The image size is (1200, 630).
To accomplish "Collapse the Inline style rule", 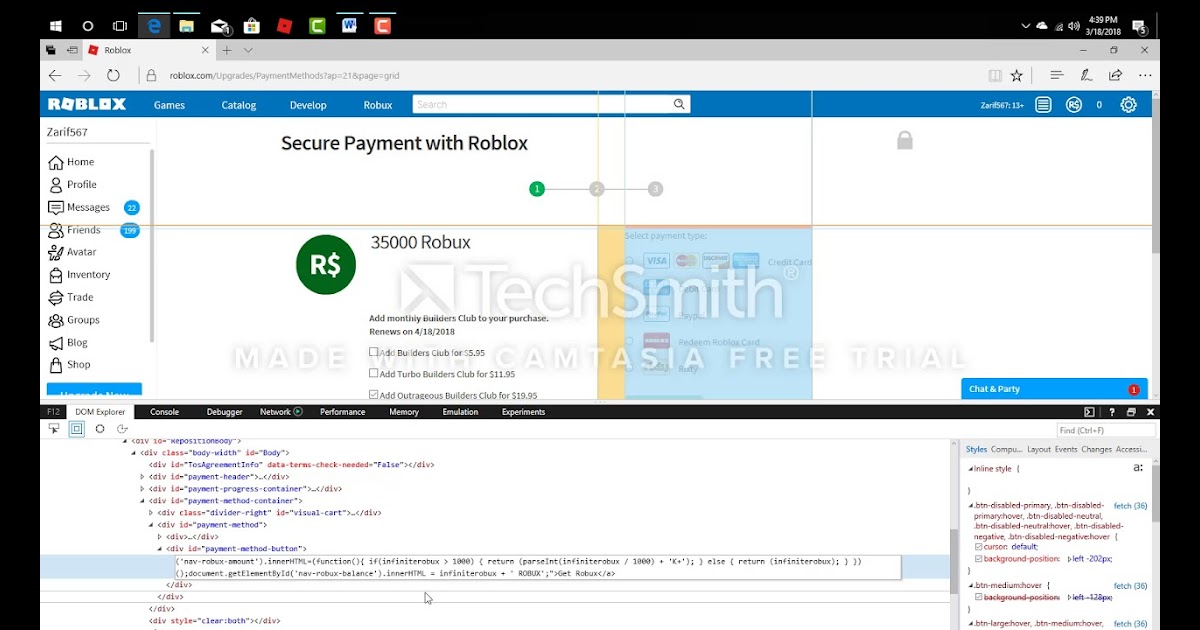I will tap(970, 468).
